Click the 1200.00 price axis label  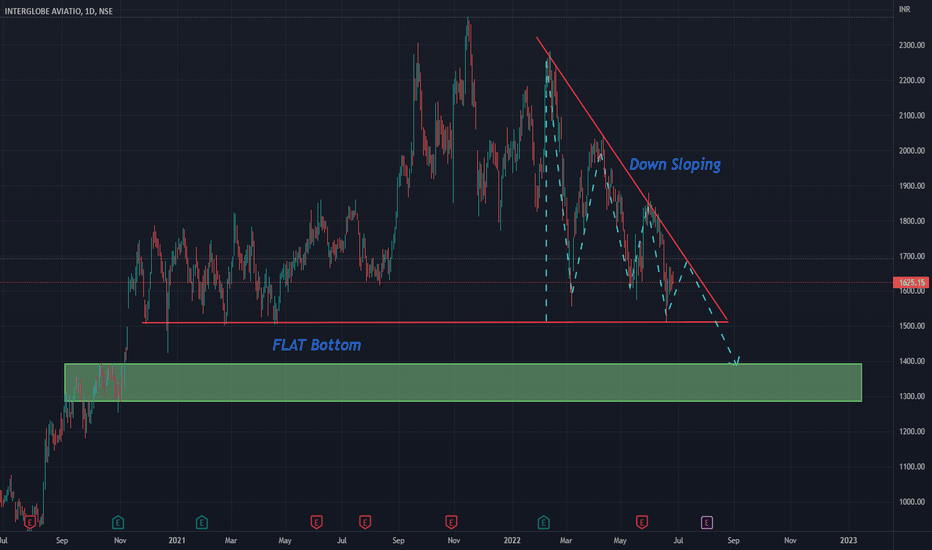(912, 431)
